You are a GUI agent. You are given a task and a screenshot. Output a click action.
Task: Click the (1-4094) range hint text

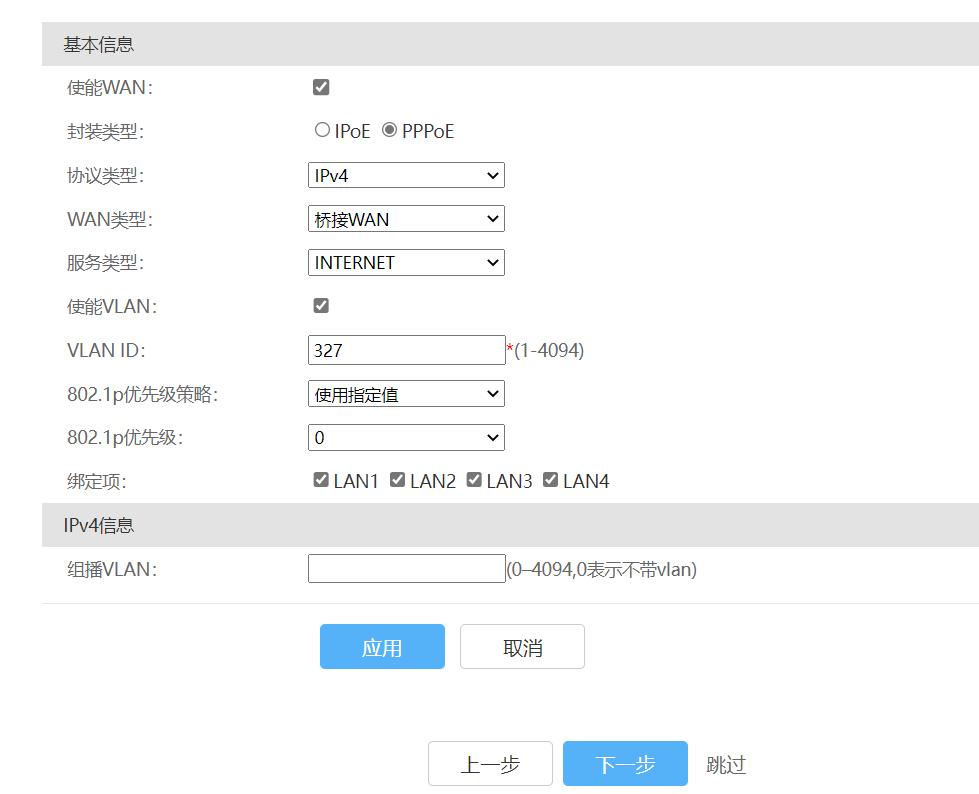(549, 350)
